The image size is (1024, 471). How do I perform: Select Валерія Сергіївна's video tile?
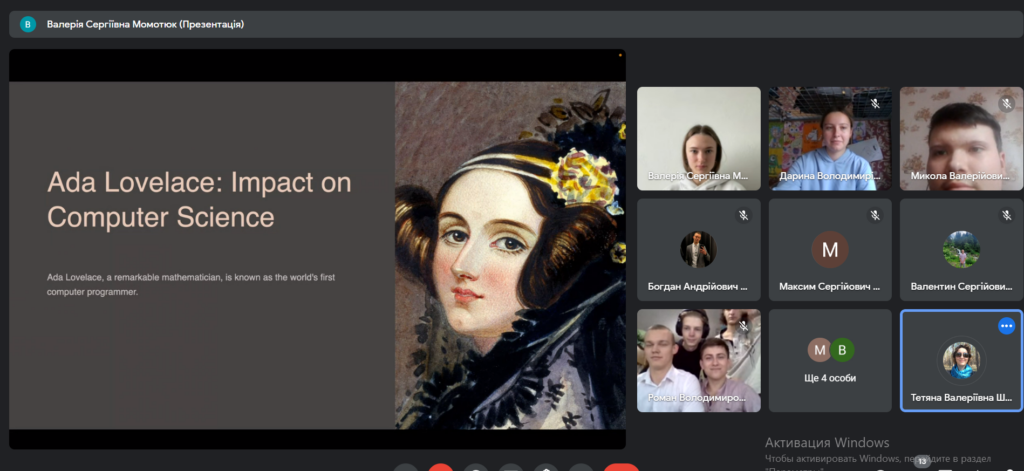(698, 138)
